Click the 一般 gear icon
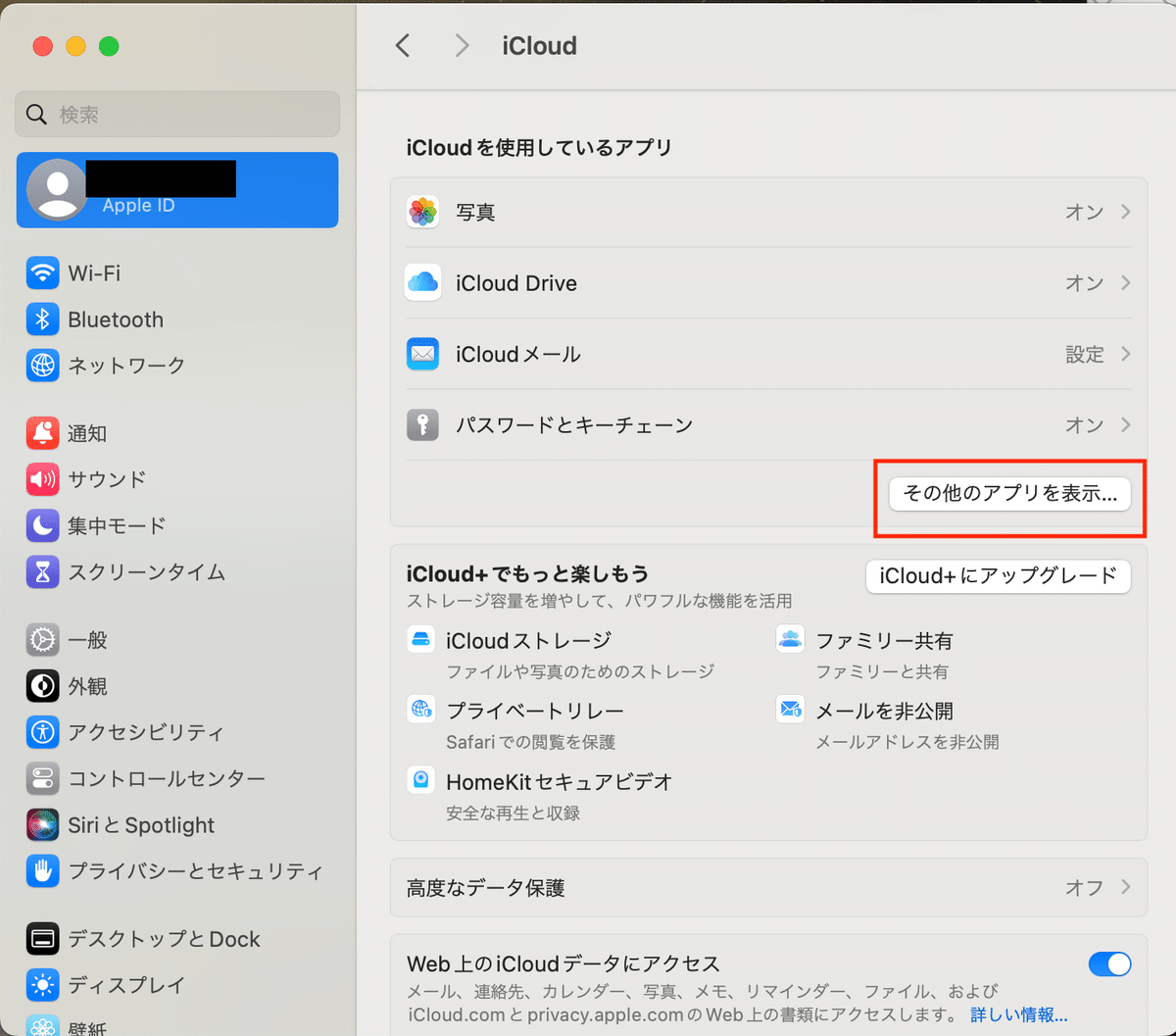This screenshot has height=1036, width=1176. tap(42, 640)
